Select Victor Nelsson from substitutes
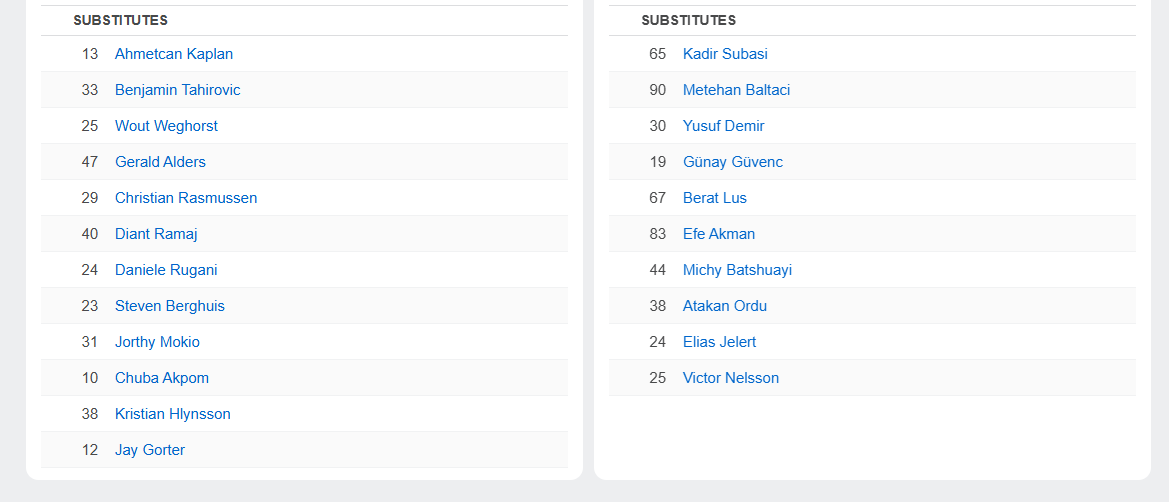This screenshot has height=502, width=1169. [731, 378]
